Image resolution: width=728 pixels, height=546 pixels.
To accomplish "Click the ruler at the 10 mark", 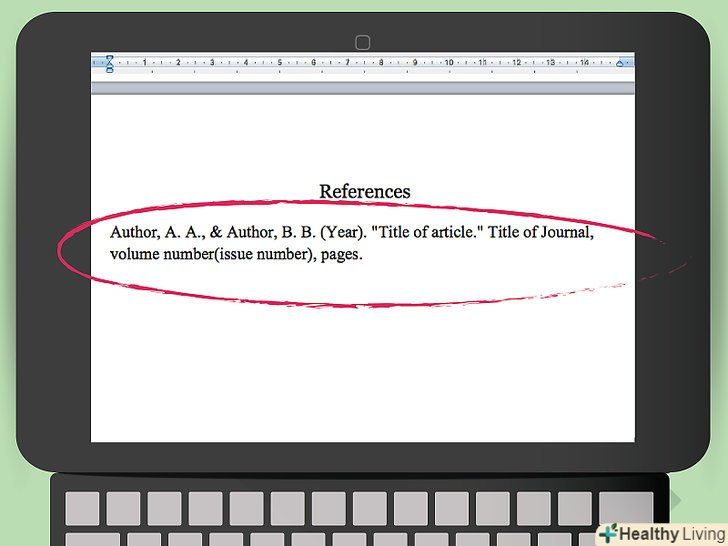I will (x=448, y=63).
